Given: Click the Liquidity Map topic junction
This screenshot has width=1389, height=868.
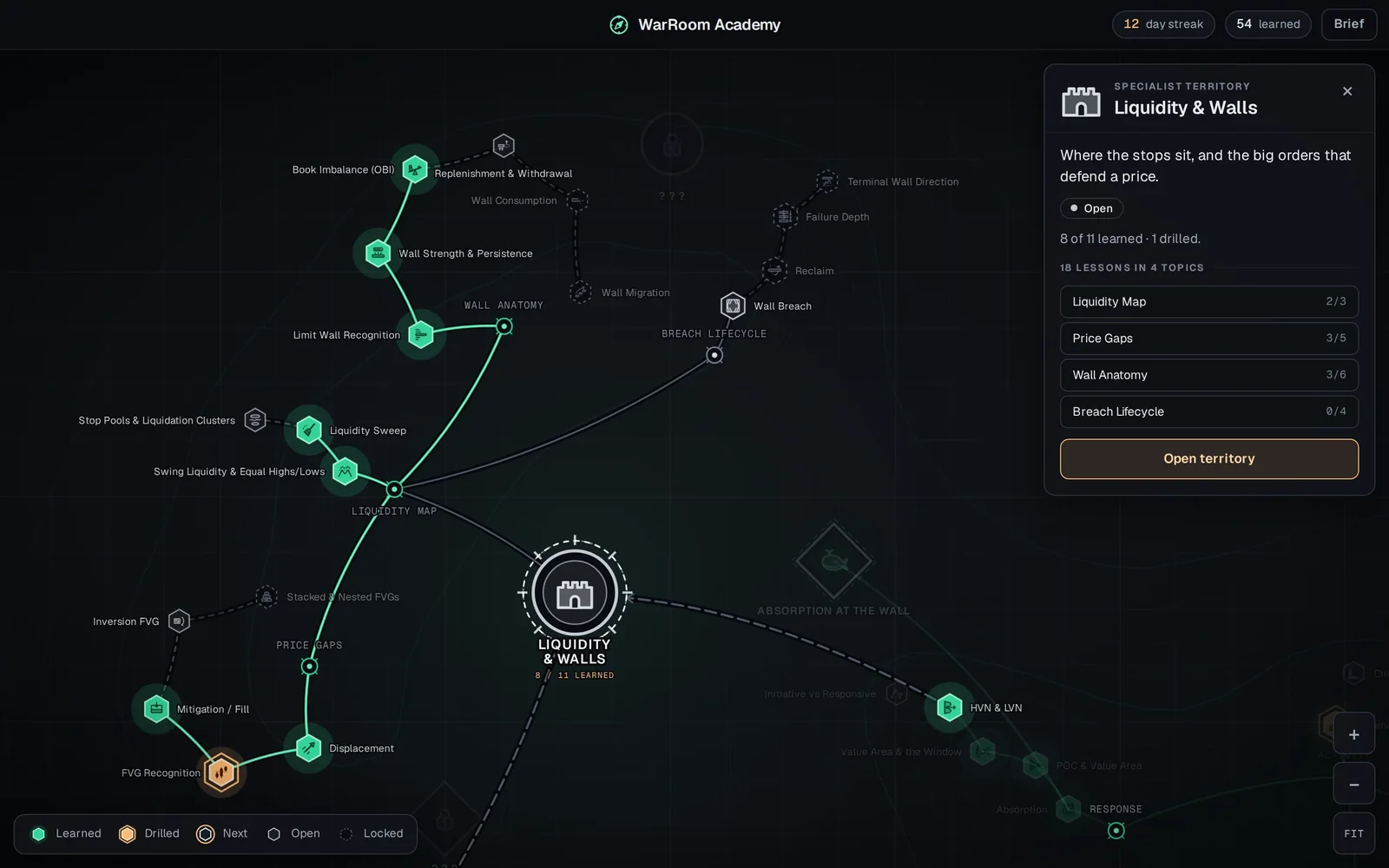Looking at the screenshot, I should [x=394, y=490].
